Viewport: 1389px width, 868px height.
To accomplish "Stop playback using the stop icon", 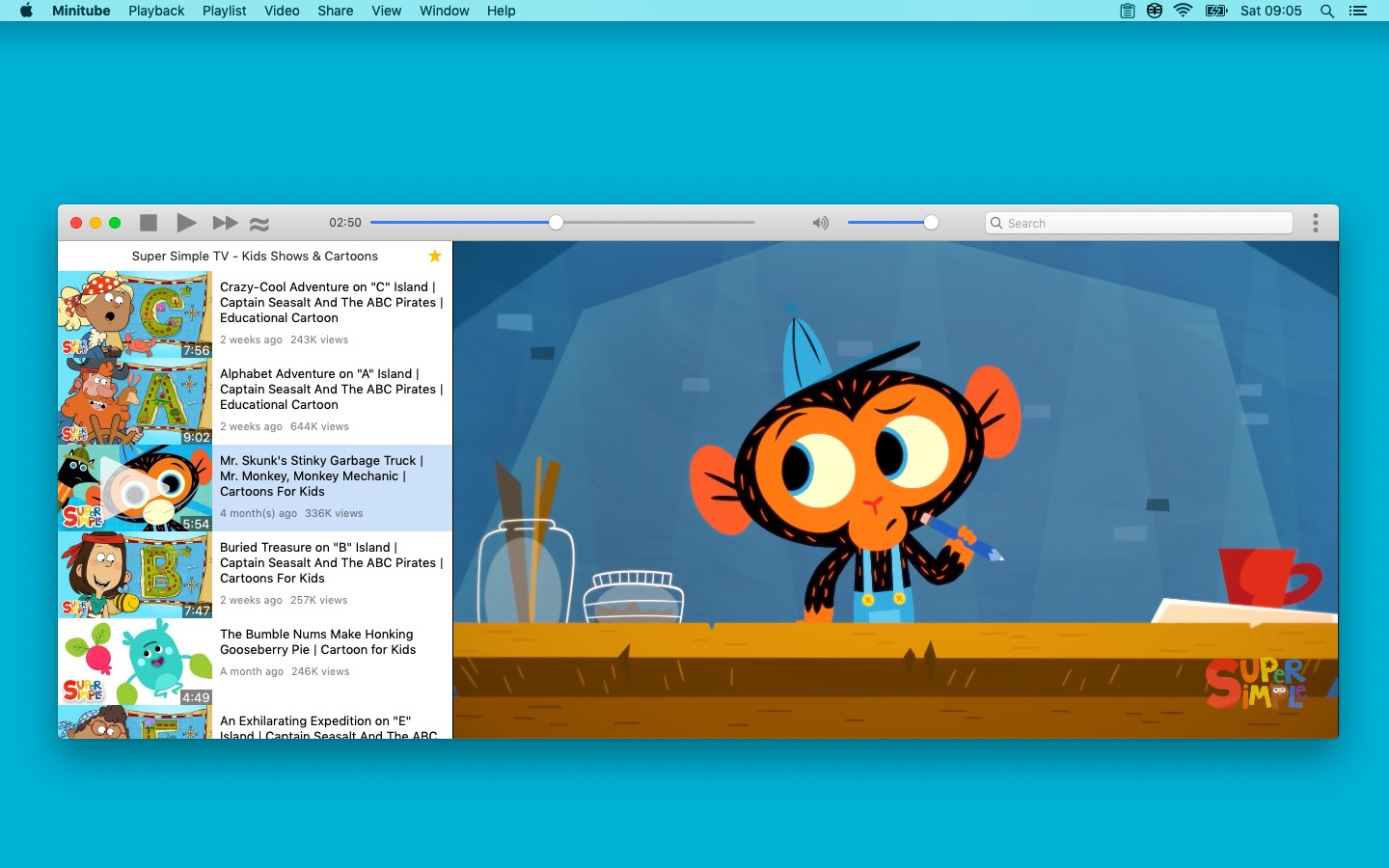I will (x=148, y=222).
